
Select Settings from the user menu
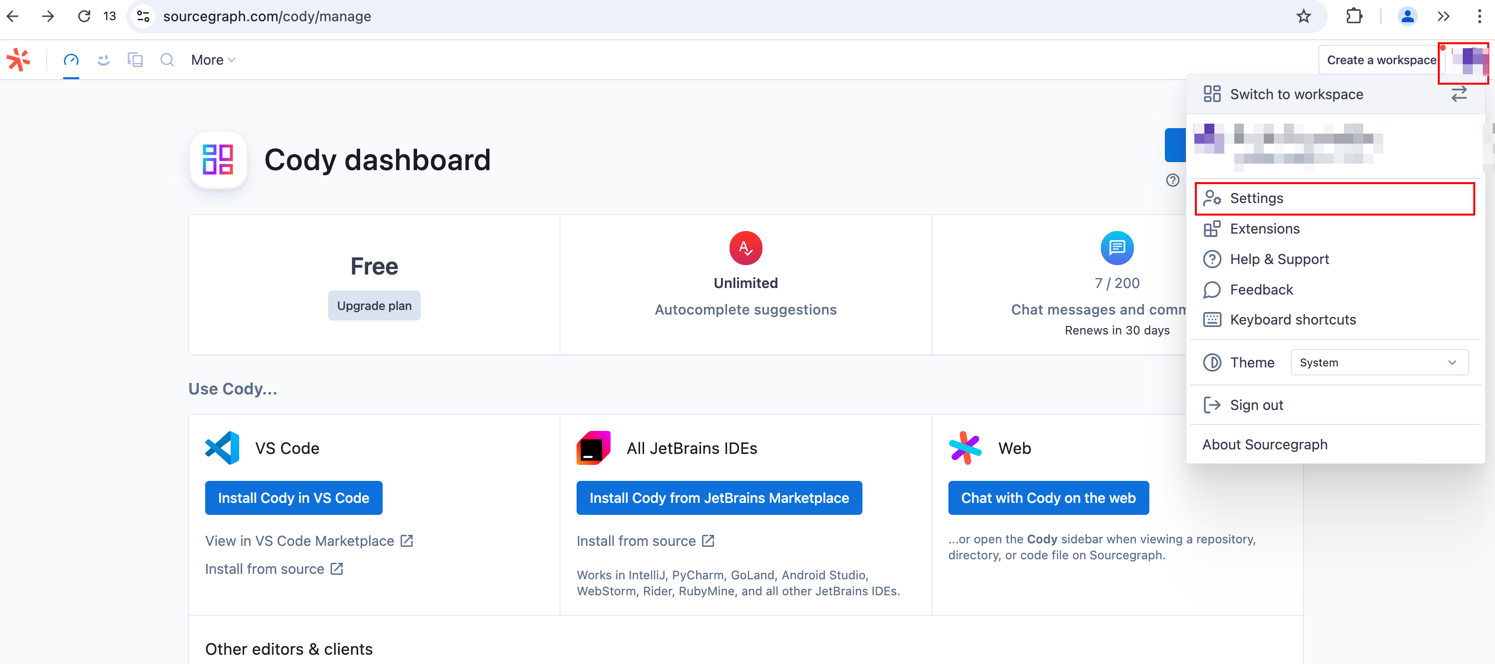(x=1256, y=198)
